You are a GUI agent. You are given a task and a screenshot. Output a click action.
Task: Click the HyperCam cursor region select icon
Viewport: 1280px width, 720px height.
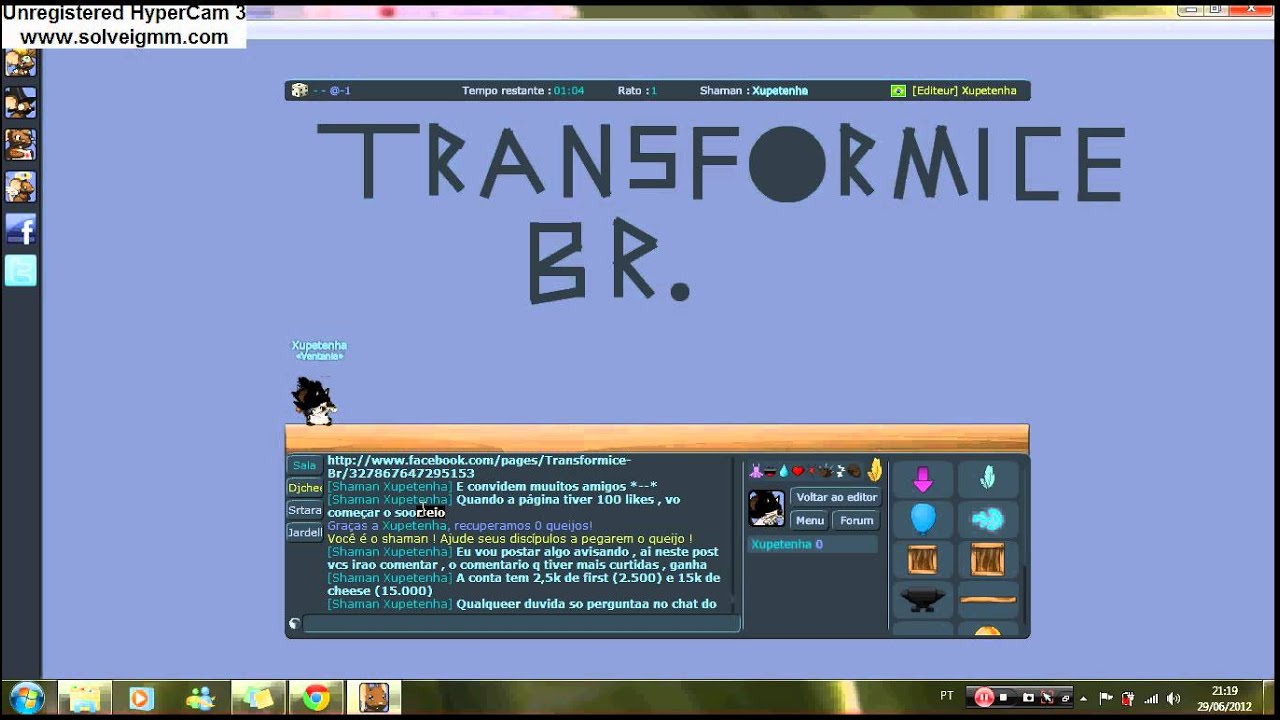click(1046, 698)
